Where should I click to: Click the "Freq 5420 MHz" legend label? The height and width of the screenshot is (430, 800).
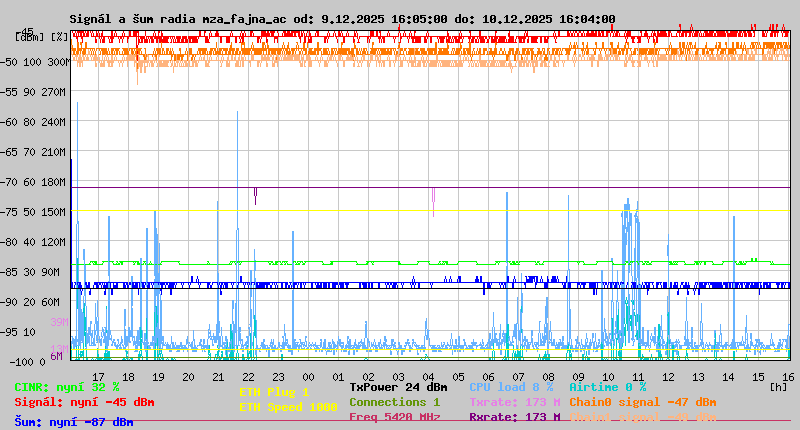[394, 417]
